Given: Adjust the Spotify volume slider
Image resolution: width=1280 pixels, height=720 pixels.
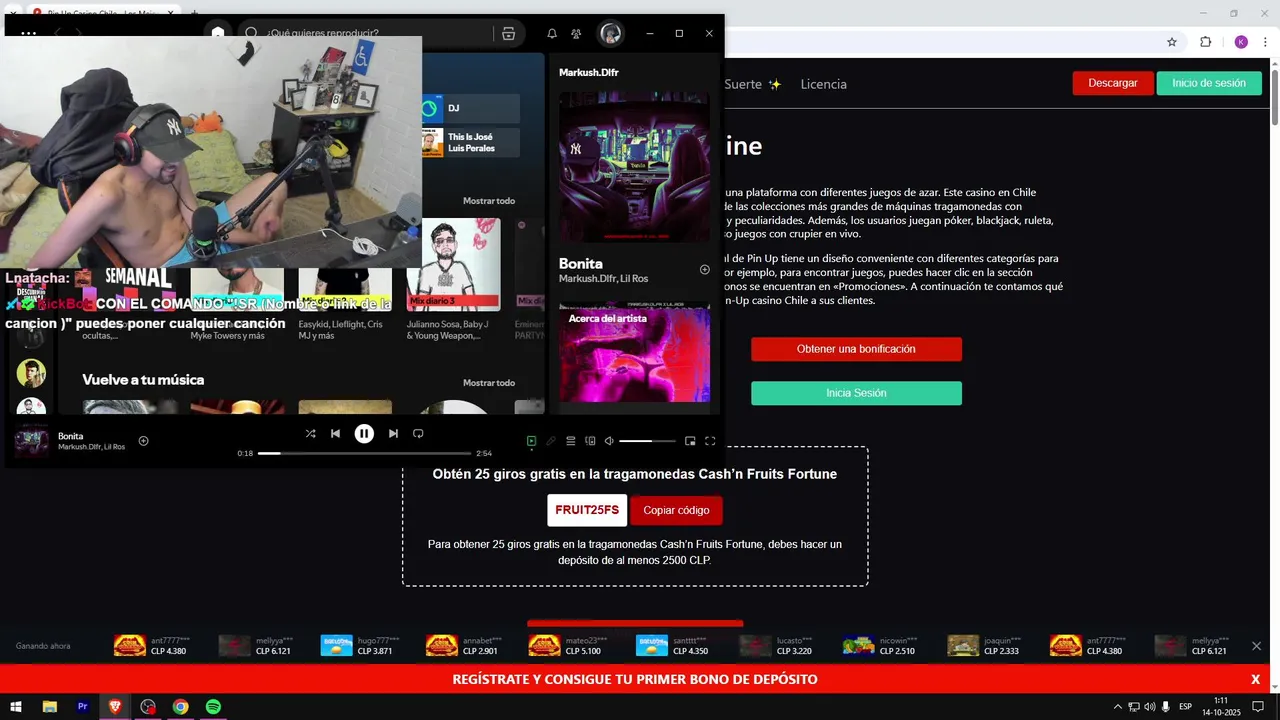Looking at the screenshot, I should click(x=647, y=441).
